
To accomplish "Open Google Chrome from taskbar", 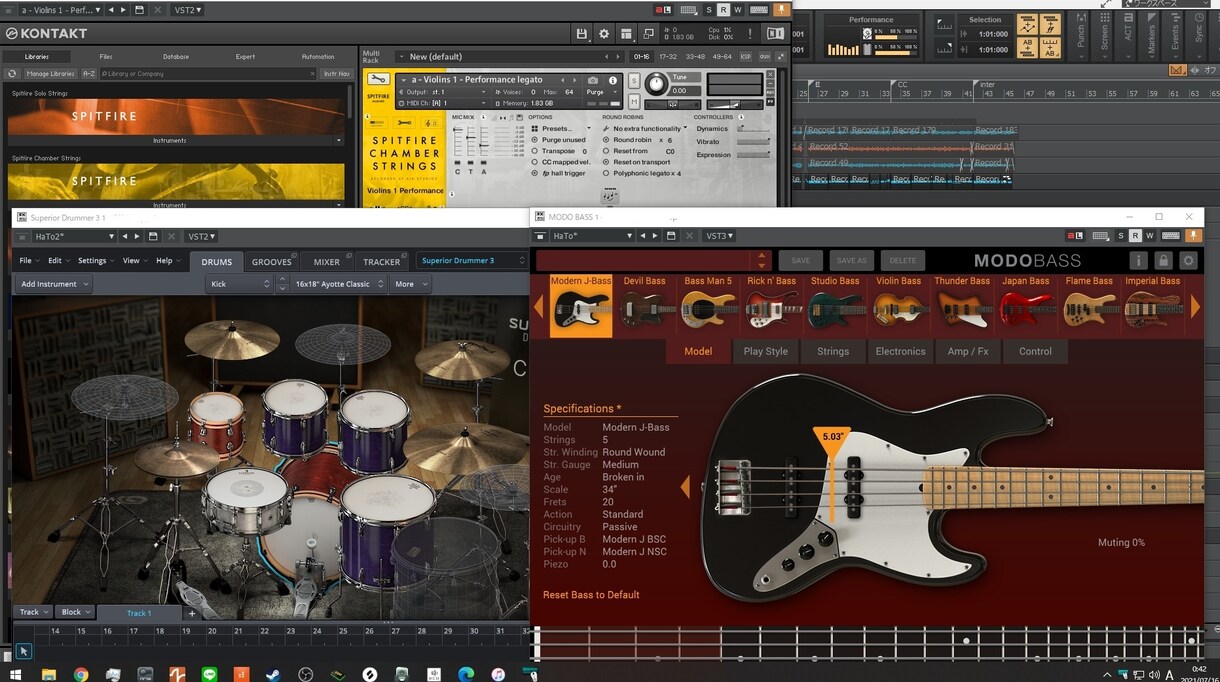I will (x=81, y=674).
